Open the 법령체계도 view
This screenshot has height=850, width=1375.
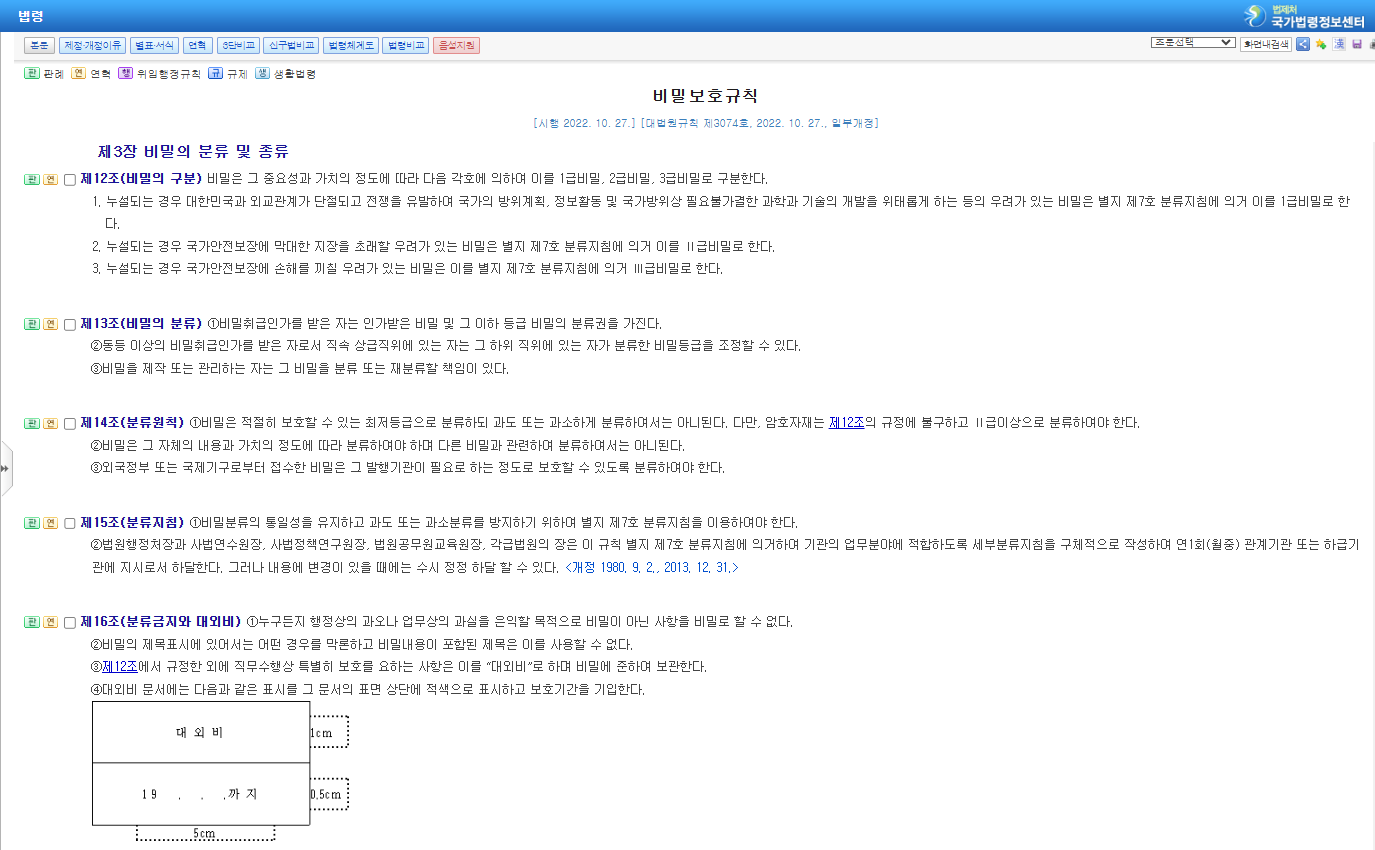point(350,45)
